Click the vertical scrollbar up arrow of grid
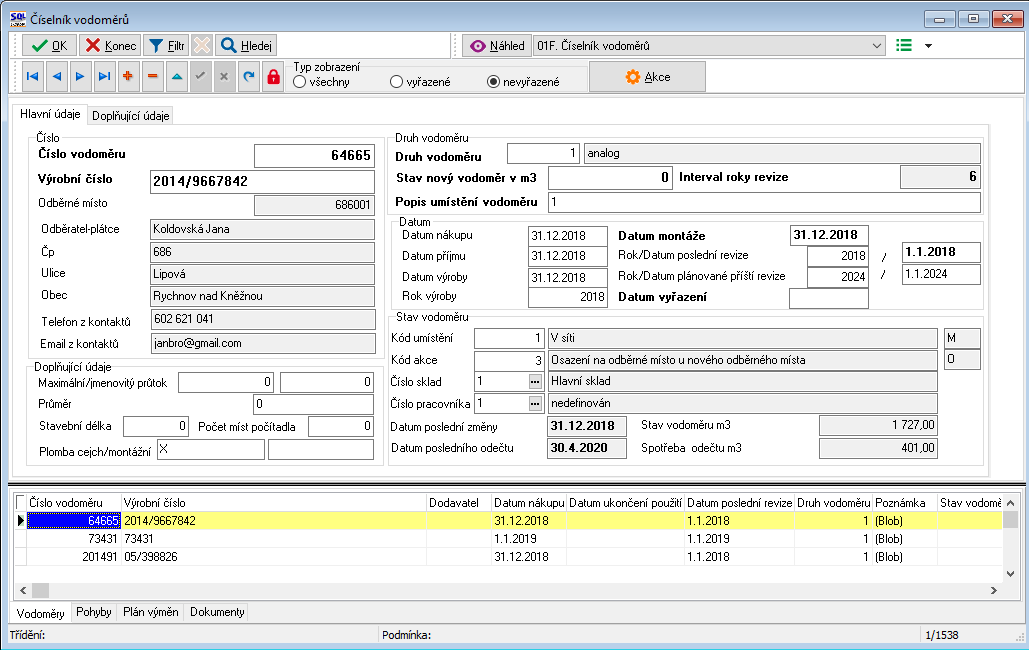Viewport: 1029px width, 650px height. (x=1010, y=503)
